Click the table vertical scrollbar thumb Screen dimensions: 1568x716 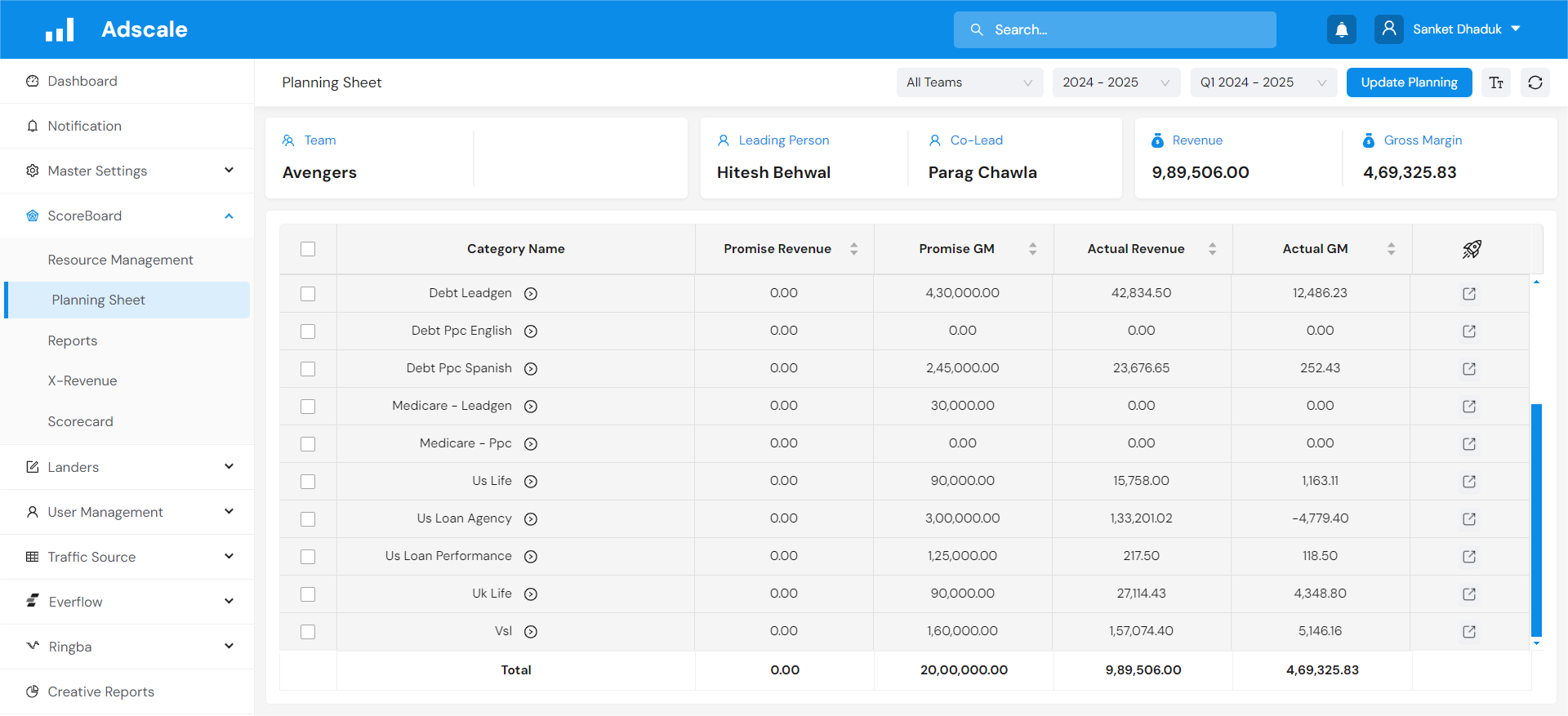point(1536,520)
